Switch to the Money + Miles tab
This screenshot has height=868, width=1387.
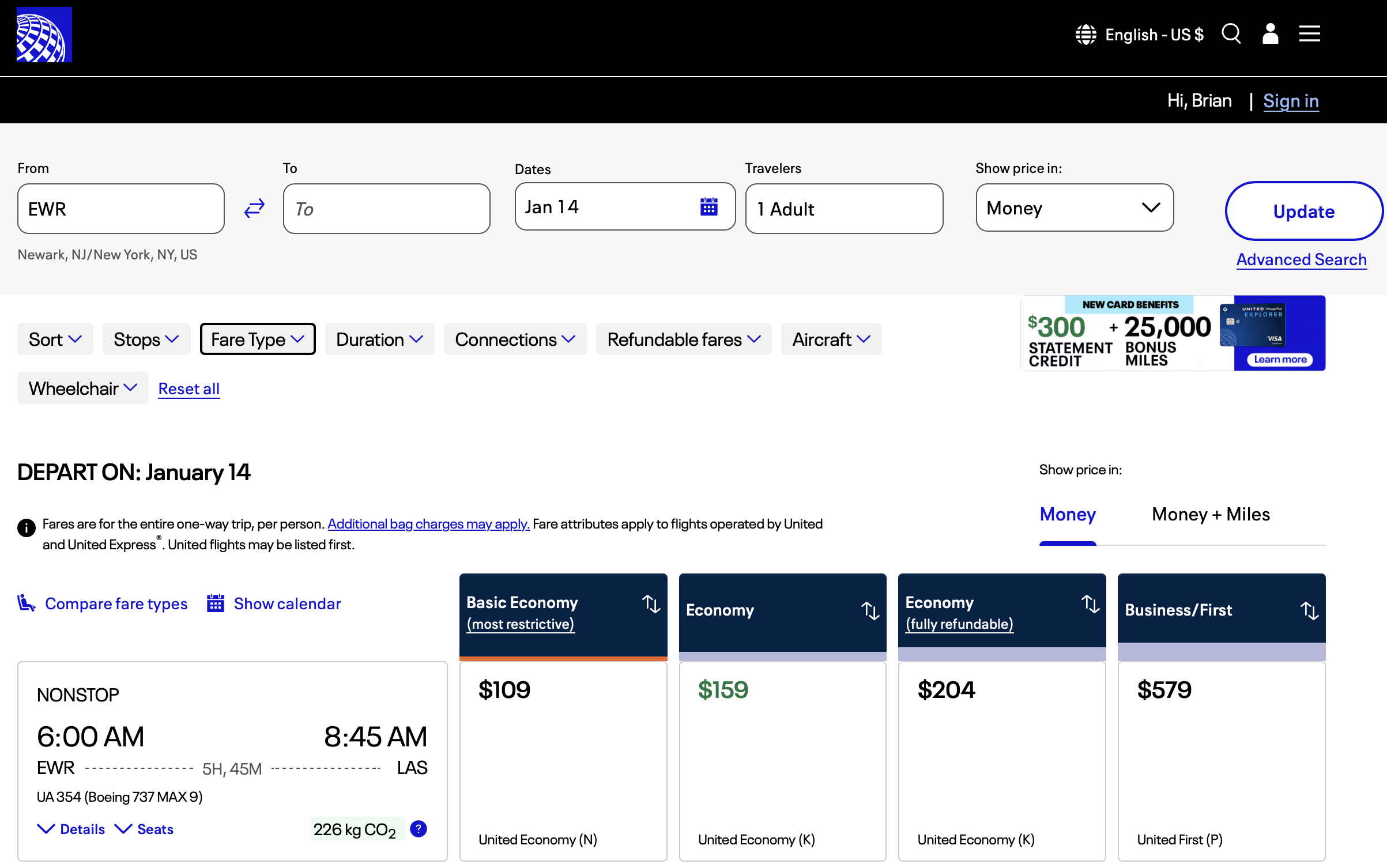point(1211,514)
